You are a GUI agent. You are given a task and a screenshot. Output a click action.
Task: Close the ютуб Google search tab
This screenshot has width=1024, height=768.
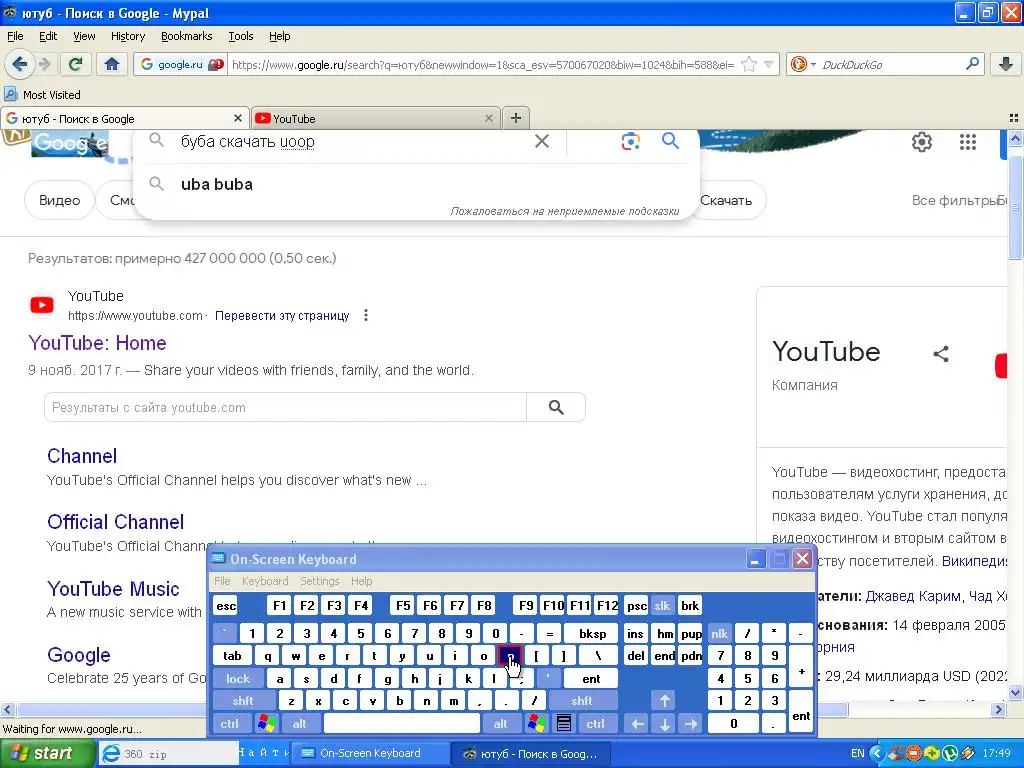point(238,118)
